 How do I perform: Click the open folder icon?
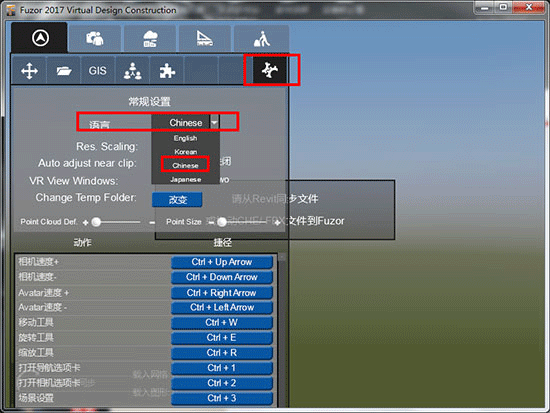[x=64, y=71]
